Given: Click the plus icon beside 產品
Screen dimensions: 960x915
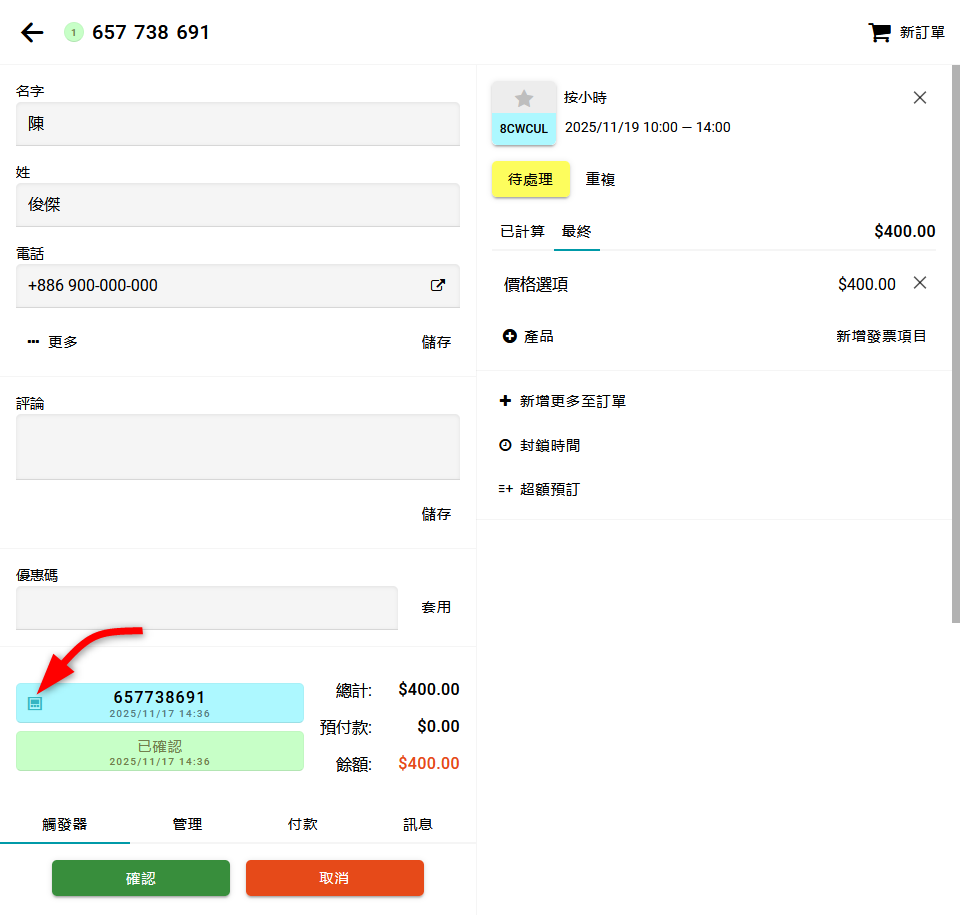Looking at the screenshot, I should (x=509, y=337).
